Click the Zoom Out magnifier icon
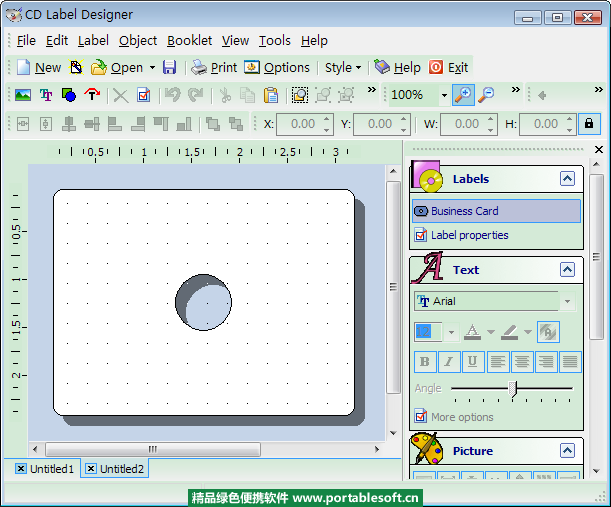Image resolution: width=611 pixels, height=507 pixels. (x=486, y=95)
